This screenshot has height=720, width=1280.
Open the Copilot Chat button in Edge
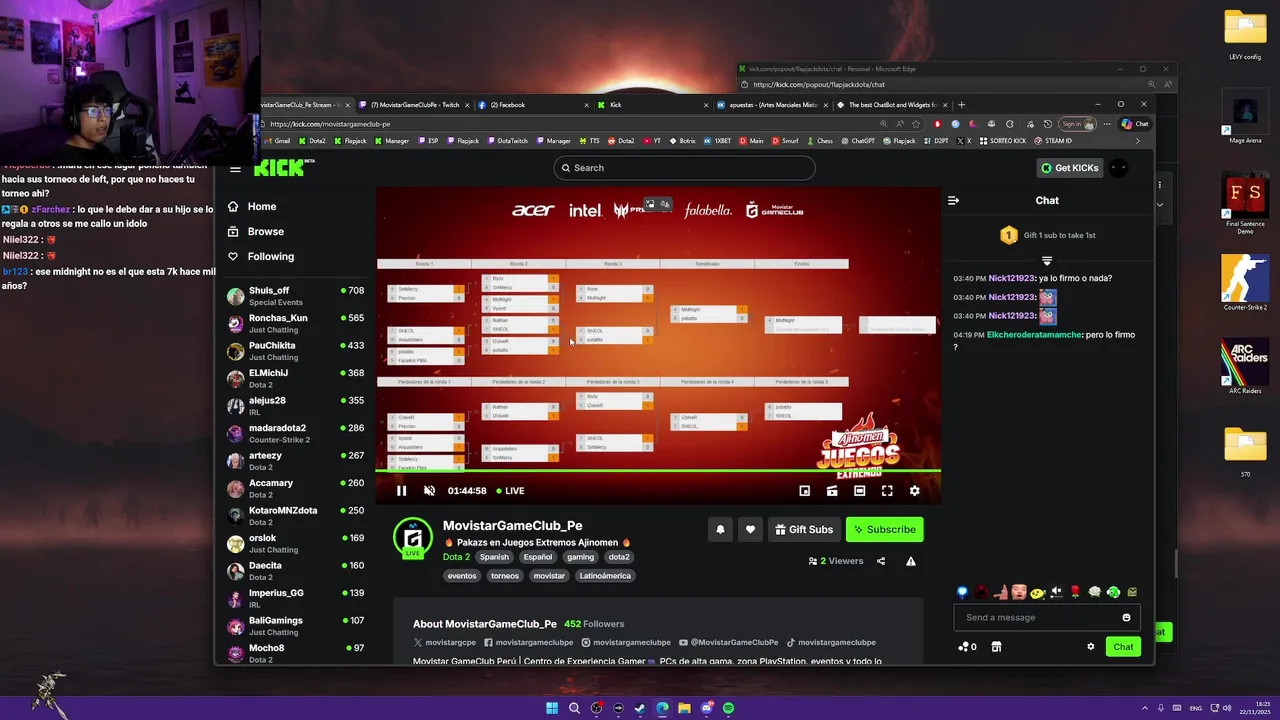pyautogui.click(x=1135, y=124)
